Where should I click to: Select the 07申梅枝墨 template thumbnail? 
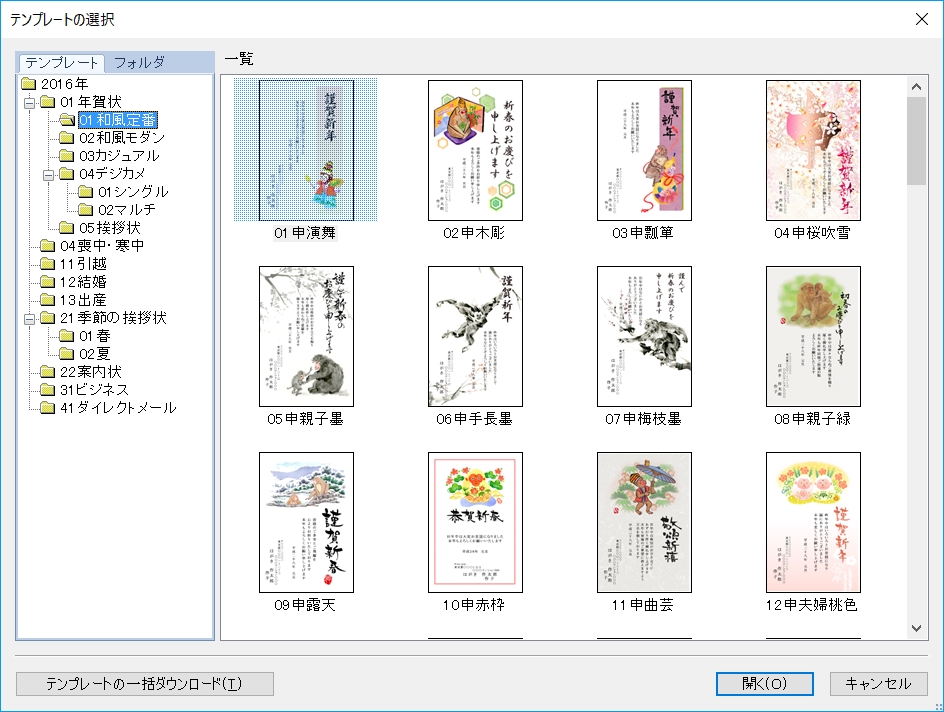coord(644,336)
